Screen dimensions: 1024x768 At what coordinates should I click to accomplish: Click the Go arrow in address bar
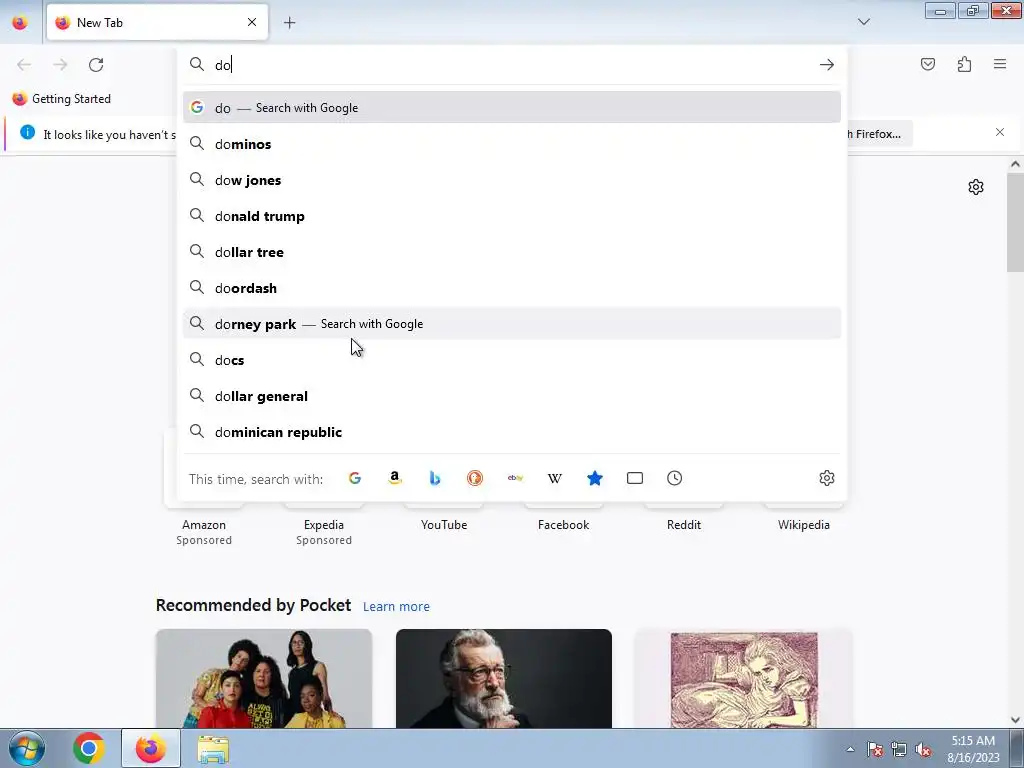click(x=827, y=65)
